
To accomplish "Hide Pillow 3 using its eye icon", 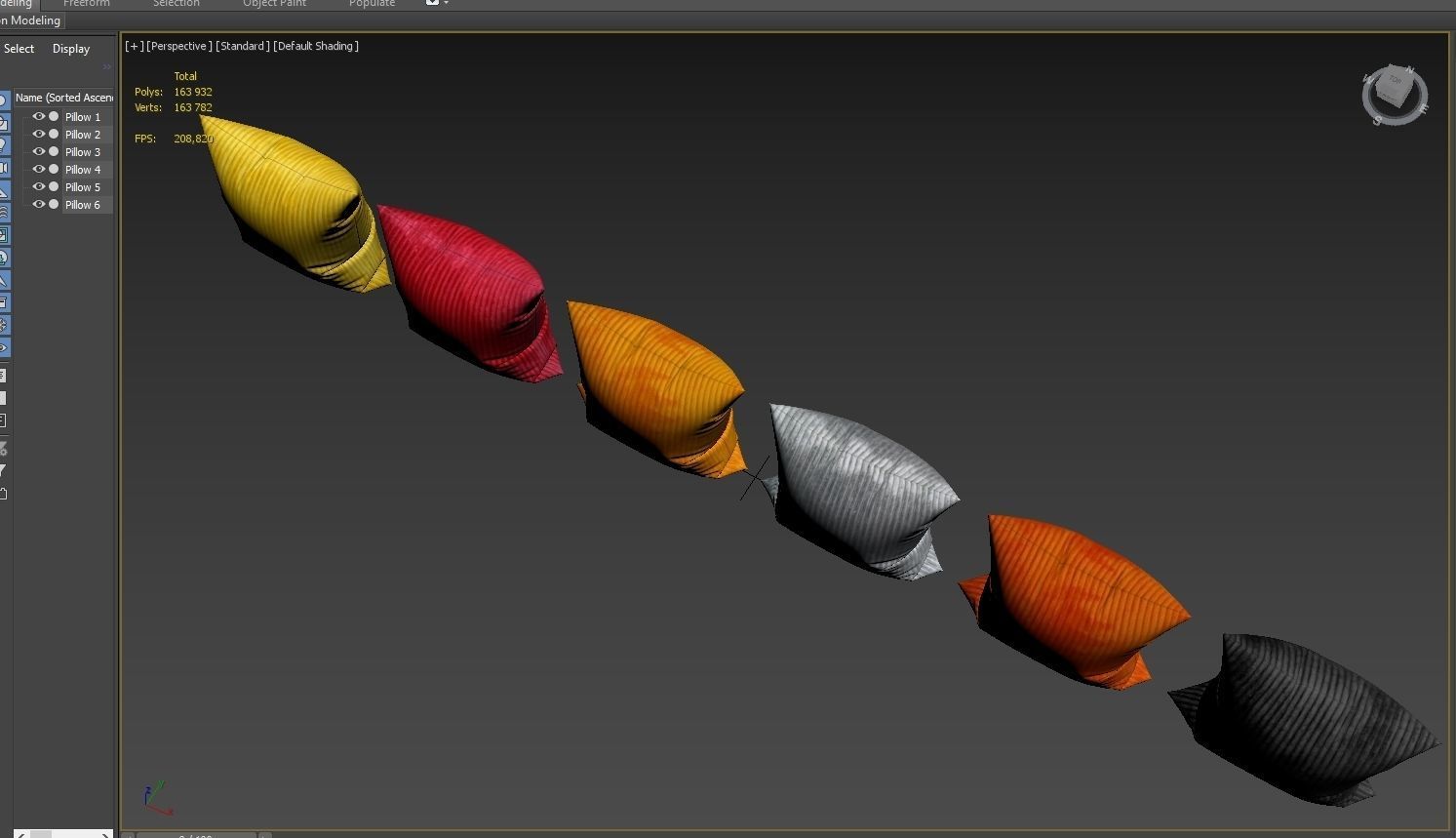I will click(x=39, y=151).
